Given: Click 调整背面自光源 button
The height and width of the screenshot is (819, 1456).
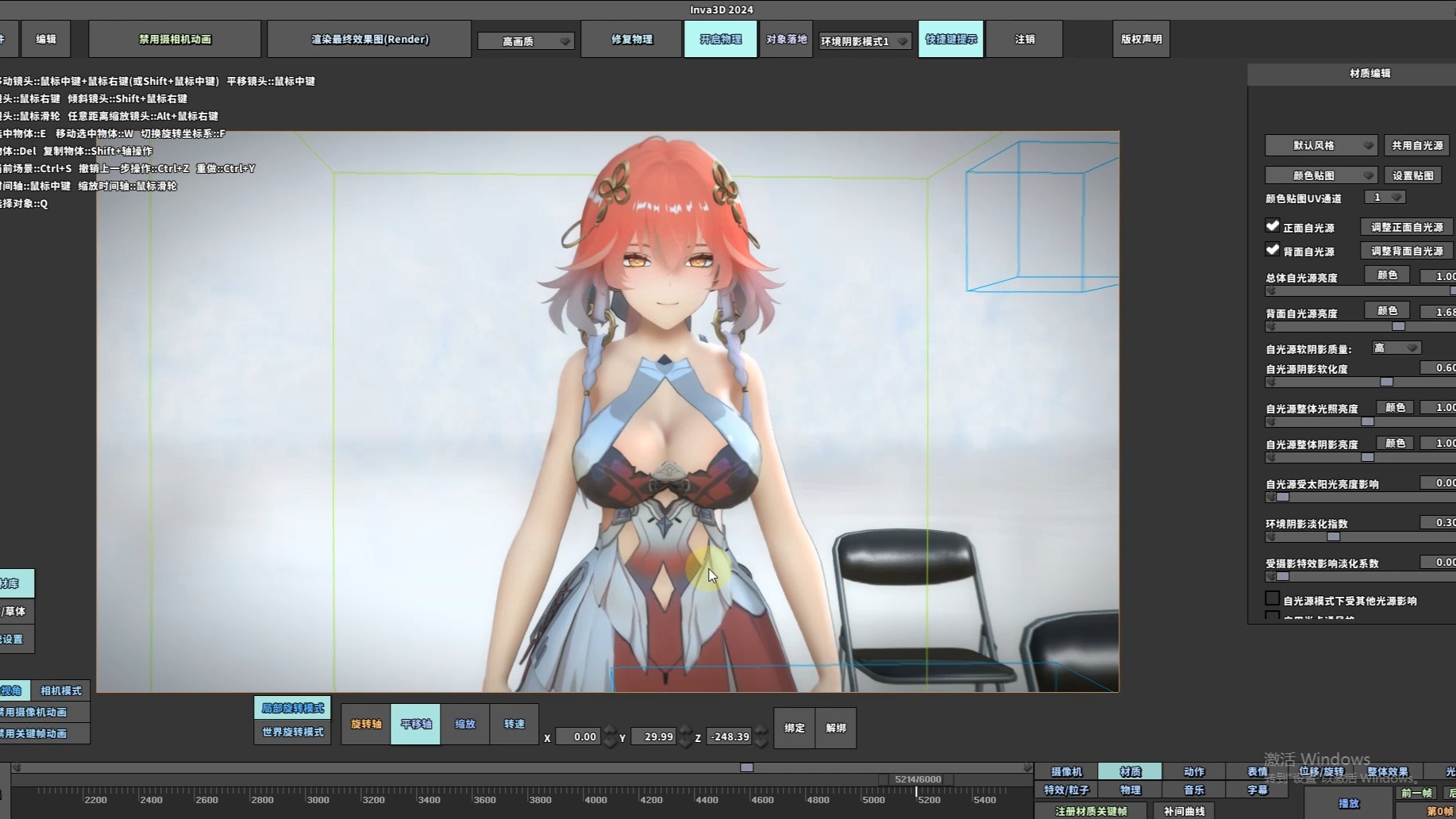Looking at the screenshot, I should [1407, 251].
